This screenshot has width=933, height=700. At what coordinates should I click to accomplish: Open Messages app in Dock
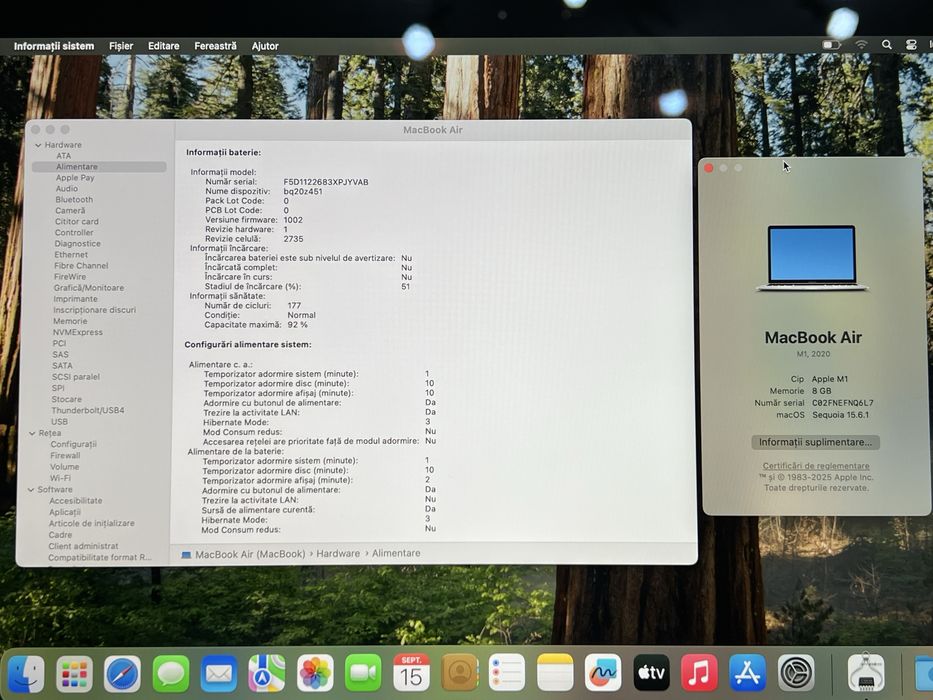pyautogui.click(x=171, y=674)
